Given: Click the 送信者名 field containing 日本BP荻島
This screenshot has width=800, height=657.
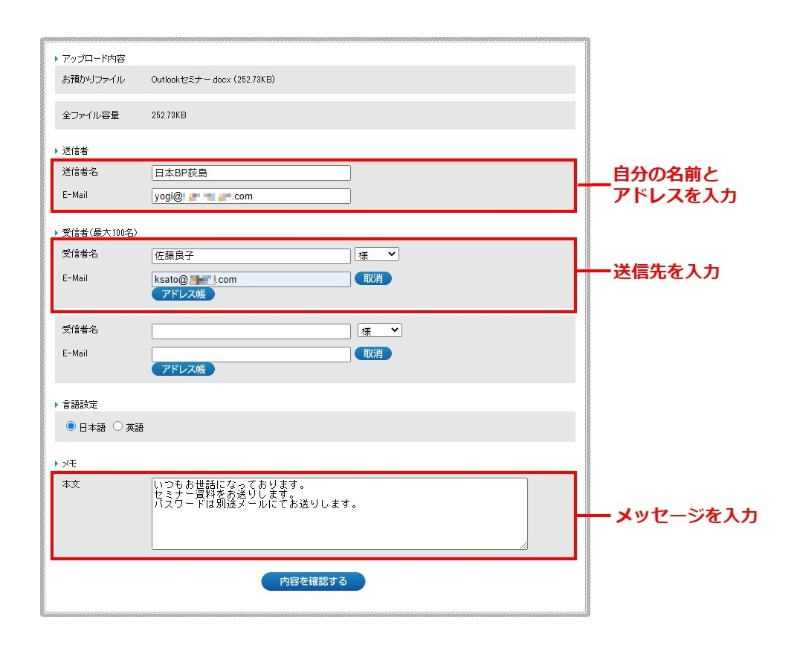Looking at the screenshot, I should (x=251, y=173).
